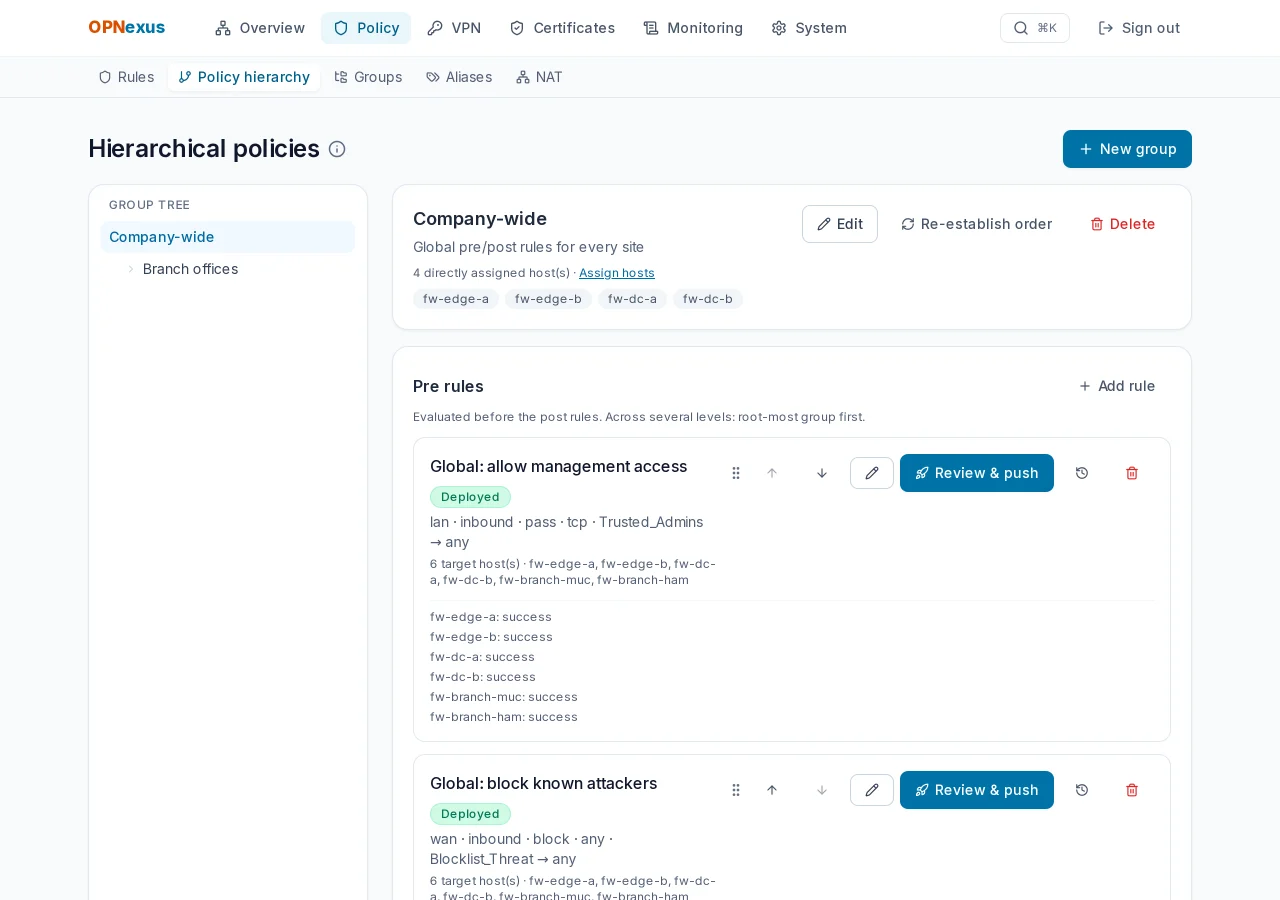Delete the allow management access rule

pyautogui.click(x=1132, y=473)
